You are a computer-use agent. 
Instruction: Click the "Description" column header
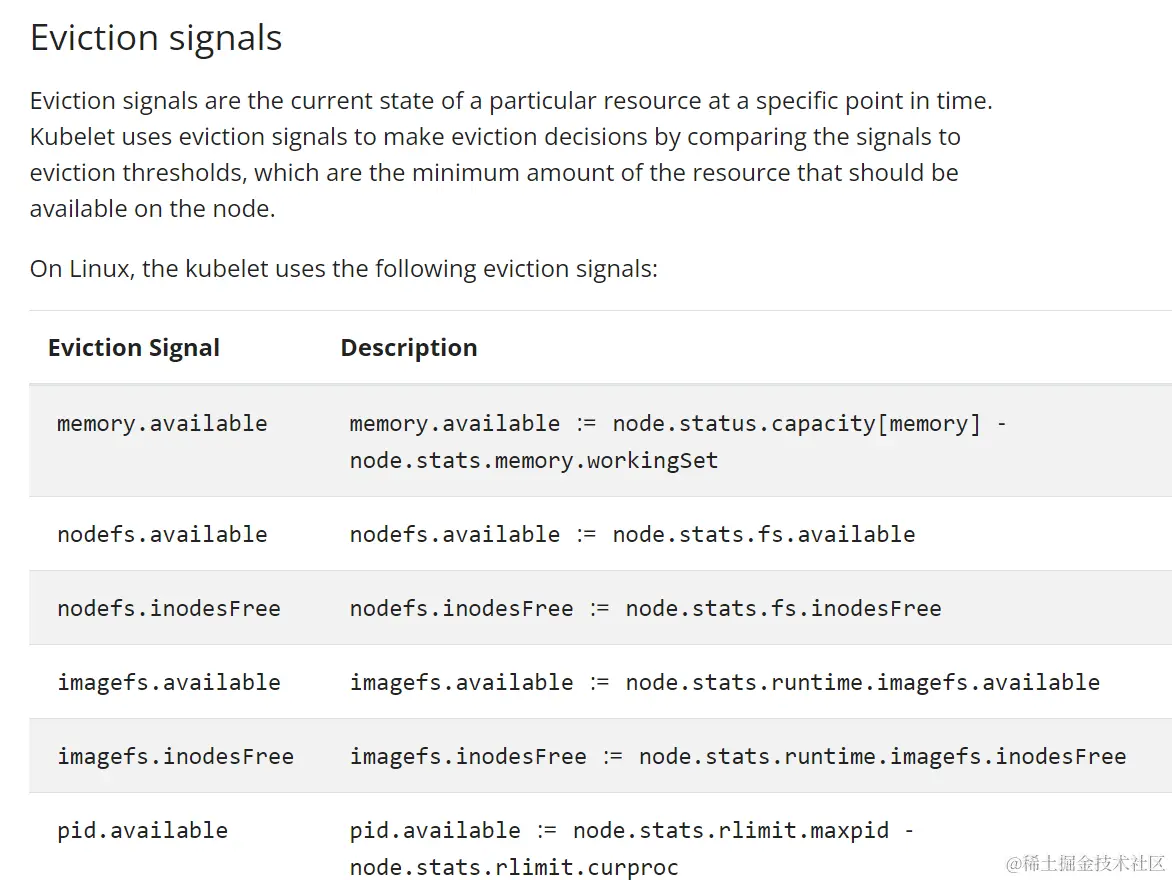(408, 348)
